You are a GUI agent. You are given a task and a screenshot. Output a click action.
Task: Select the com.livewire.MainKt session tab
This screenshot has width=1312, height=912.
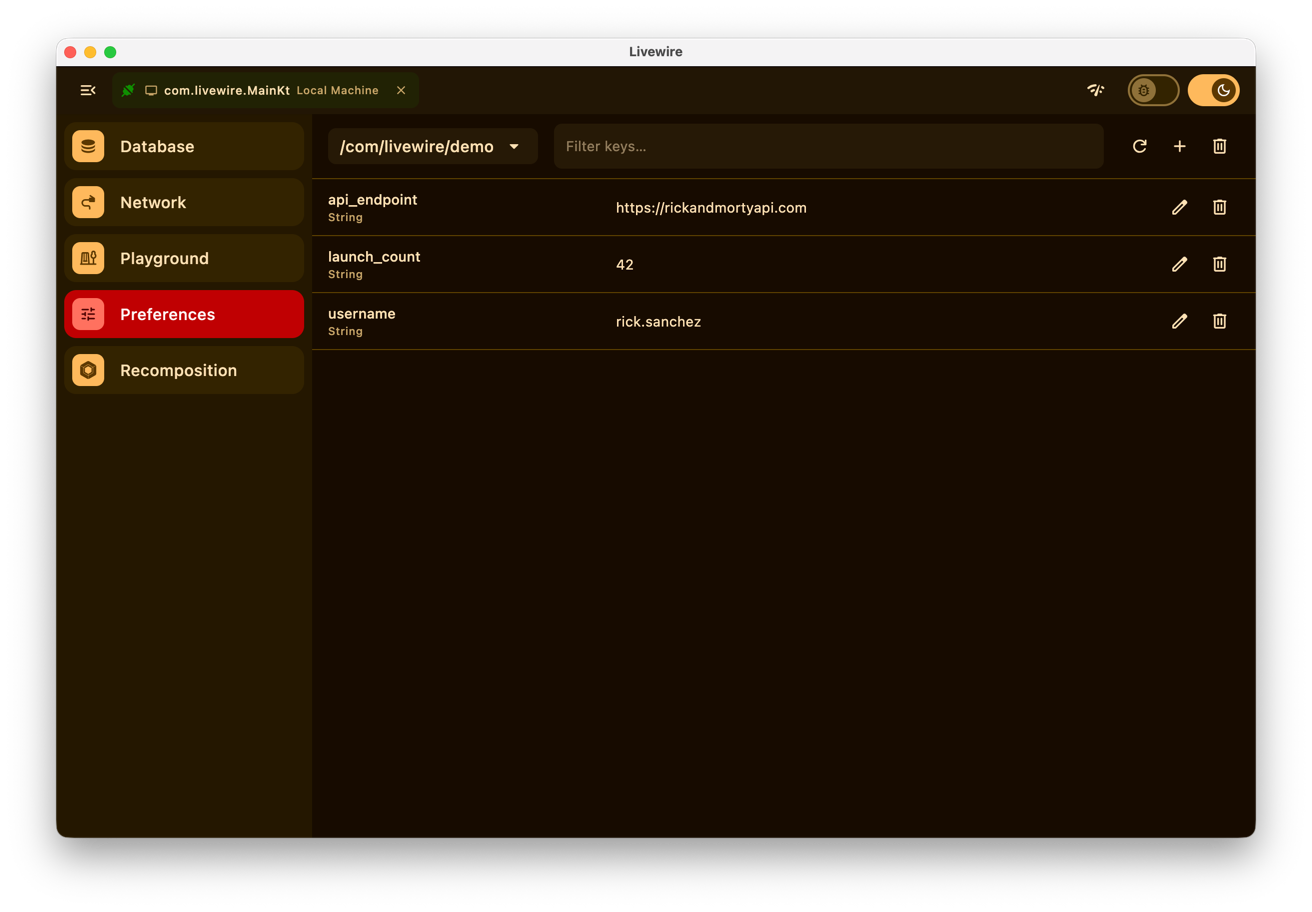tap(265, 90)
